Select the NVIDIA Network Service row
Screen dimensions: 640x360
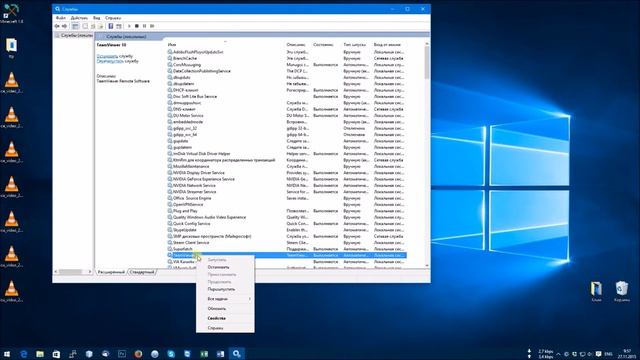(x=287, y=185)
